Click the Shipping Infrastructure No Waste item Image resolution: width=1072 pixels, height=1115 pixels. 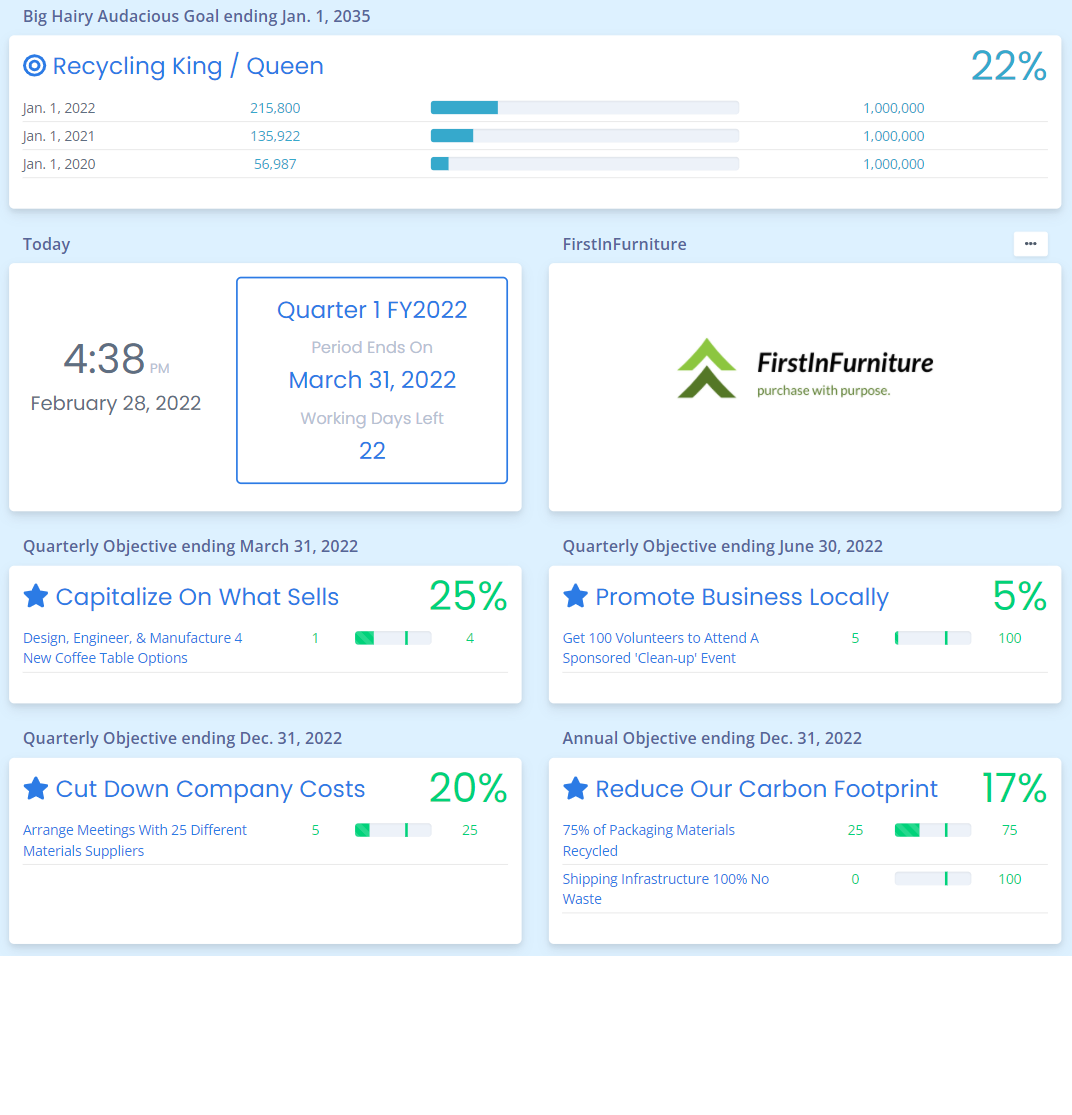[665, 888]
